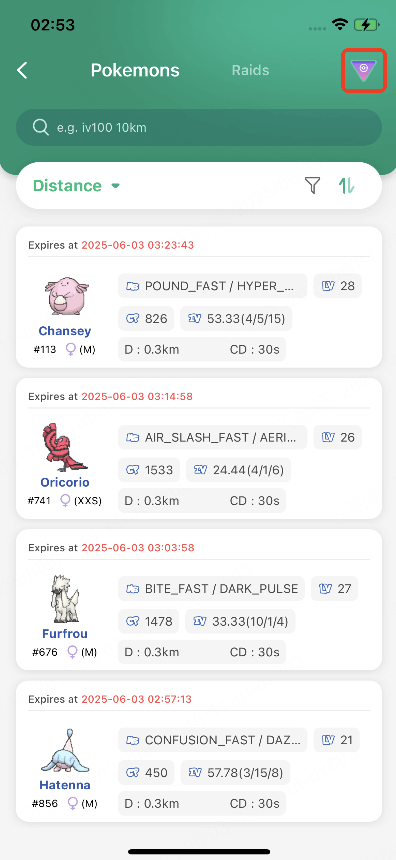The image size is (396, 860).
Task: Open the Hatenna name link
Action: [65, 785]
